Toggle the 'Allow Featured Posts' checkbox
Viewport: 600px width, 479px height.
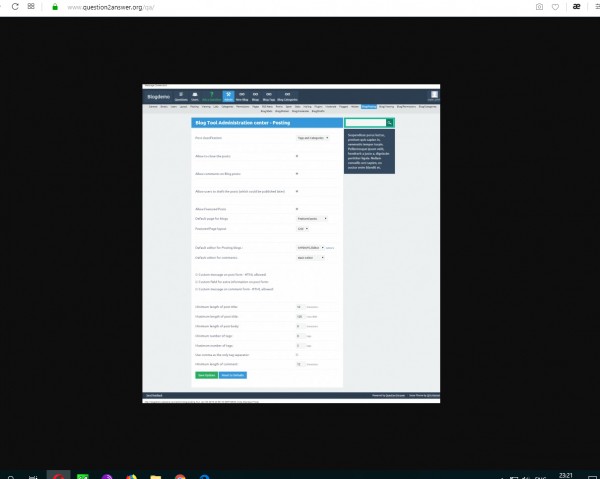click(298, 208)
